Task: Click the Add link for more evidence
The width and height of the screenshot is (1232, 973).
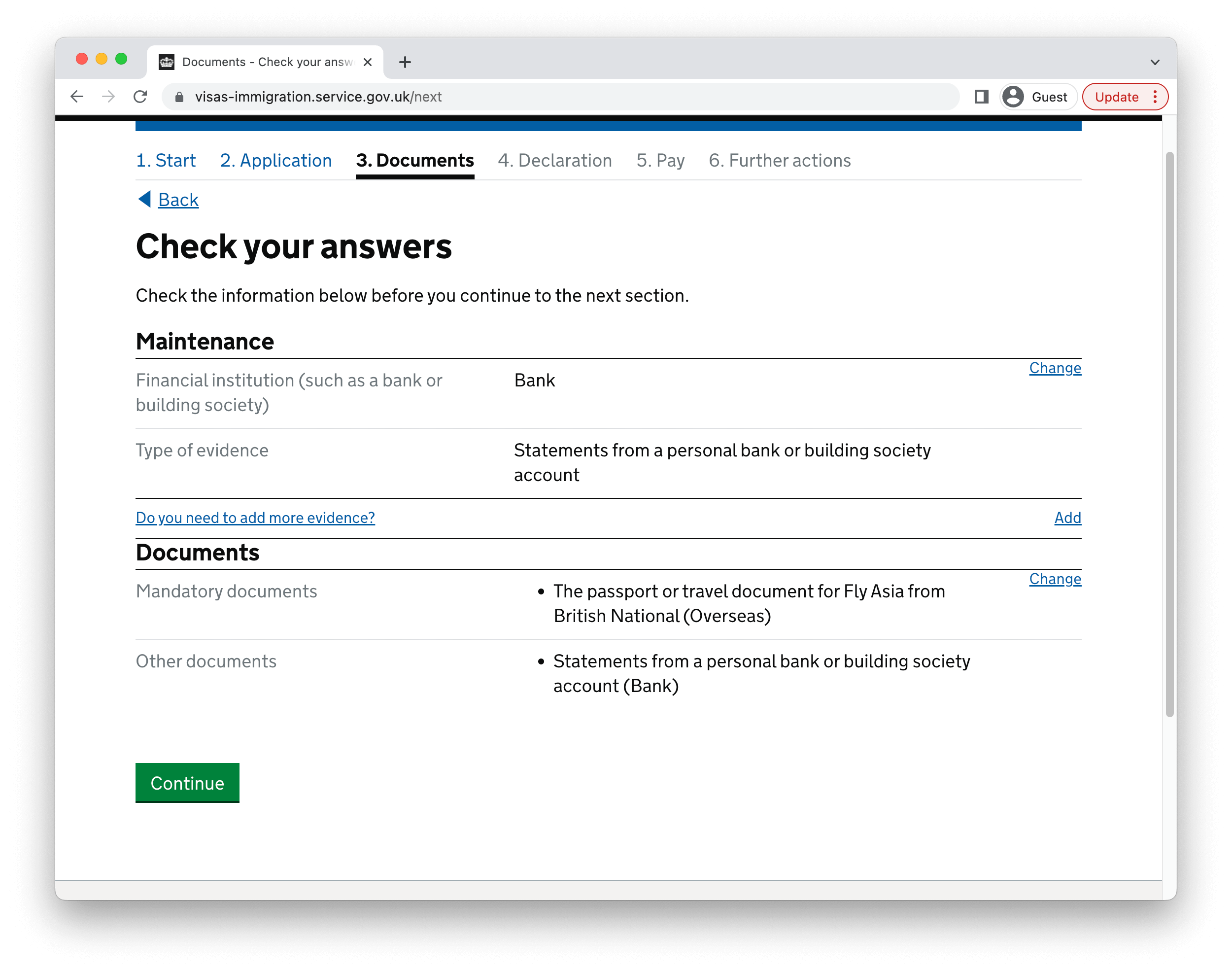Action: click(x=1067, y=518)
